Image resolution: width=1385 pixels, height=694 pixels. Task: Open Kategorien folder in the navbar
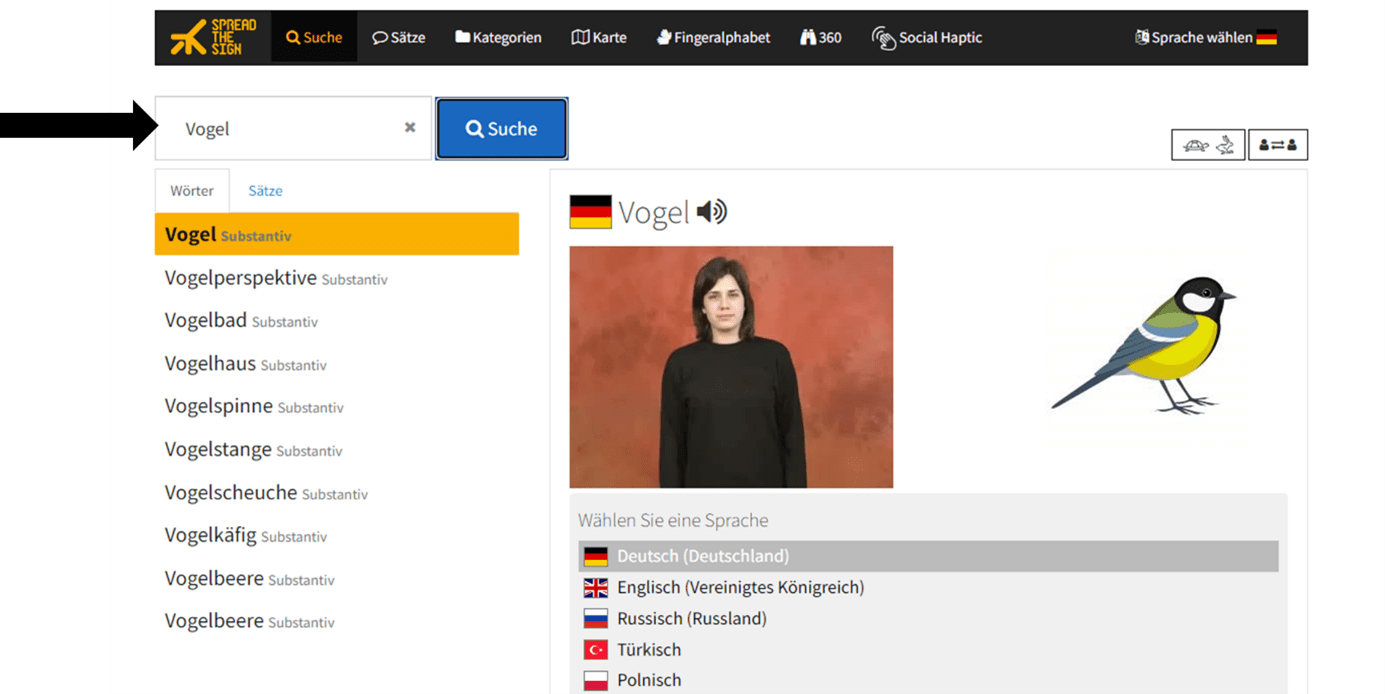pyautogui.click(x=498, y=38)
